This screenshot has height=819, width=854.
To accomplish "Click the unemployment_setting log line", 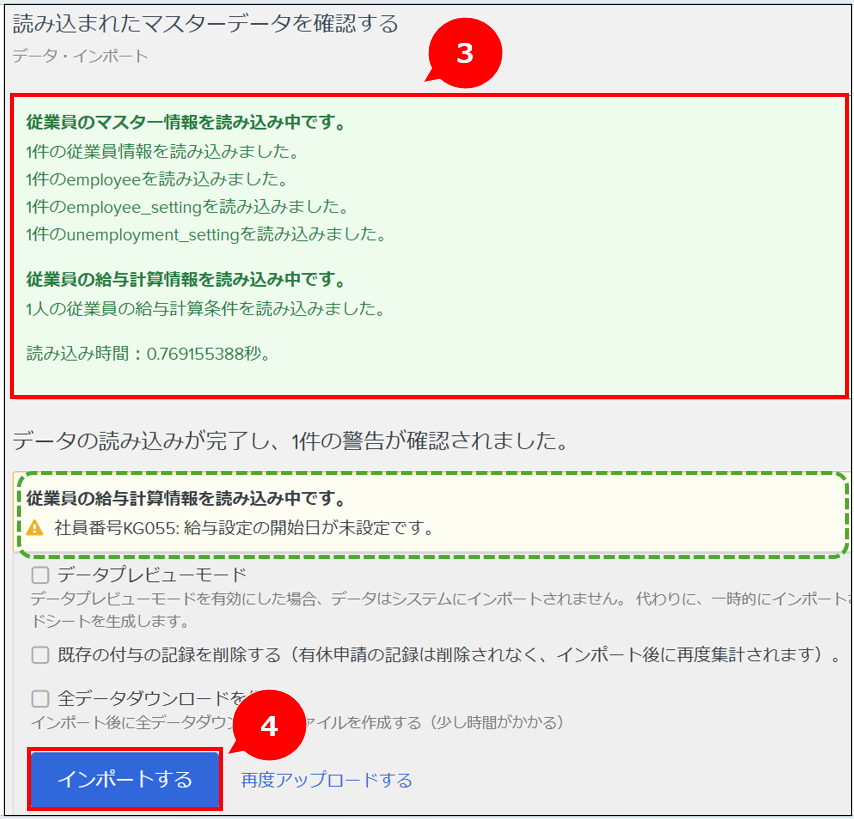I will tap(206, 234).
